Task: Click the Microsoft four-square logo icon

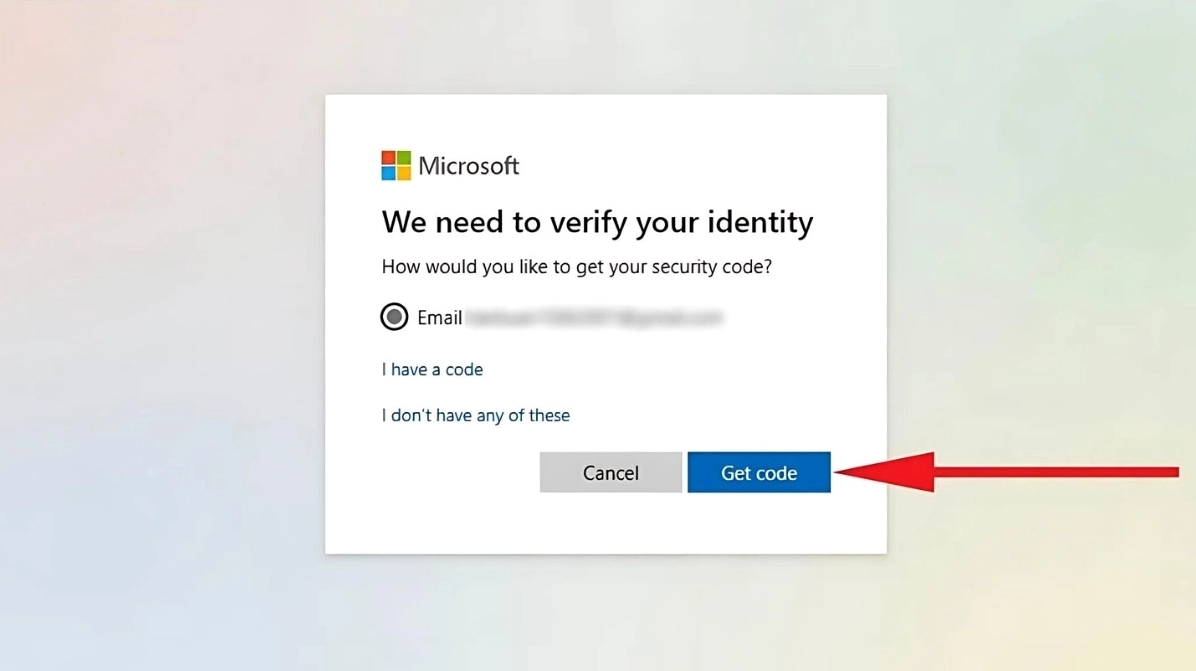Action: tap(396, 165)
